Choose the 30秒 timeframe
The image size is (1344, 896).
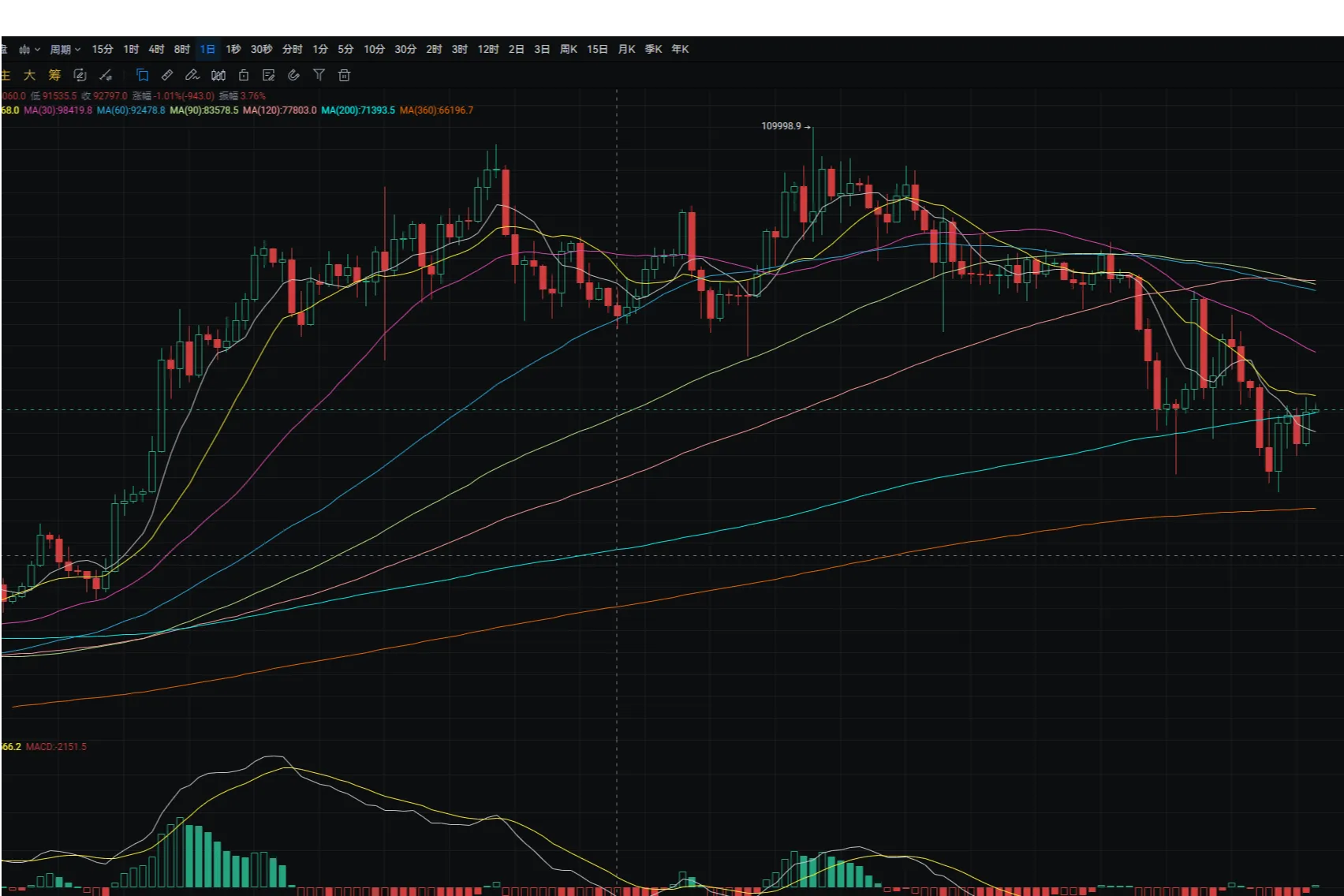262,50
